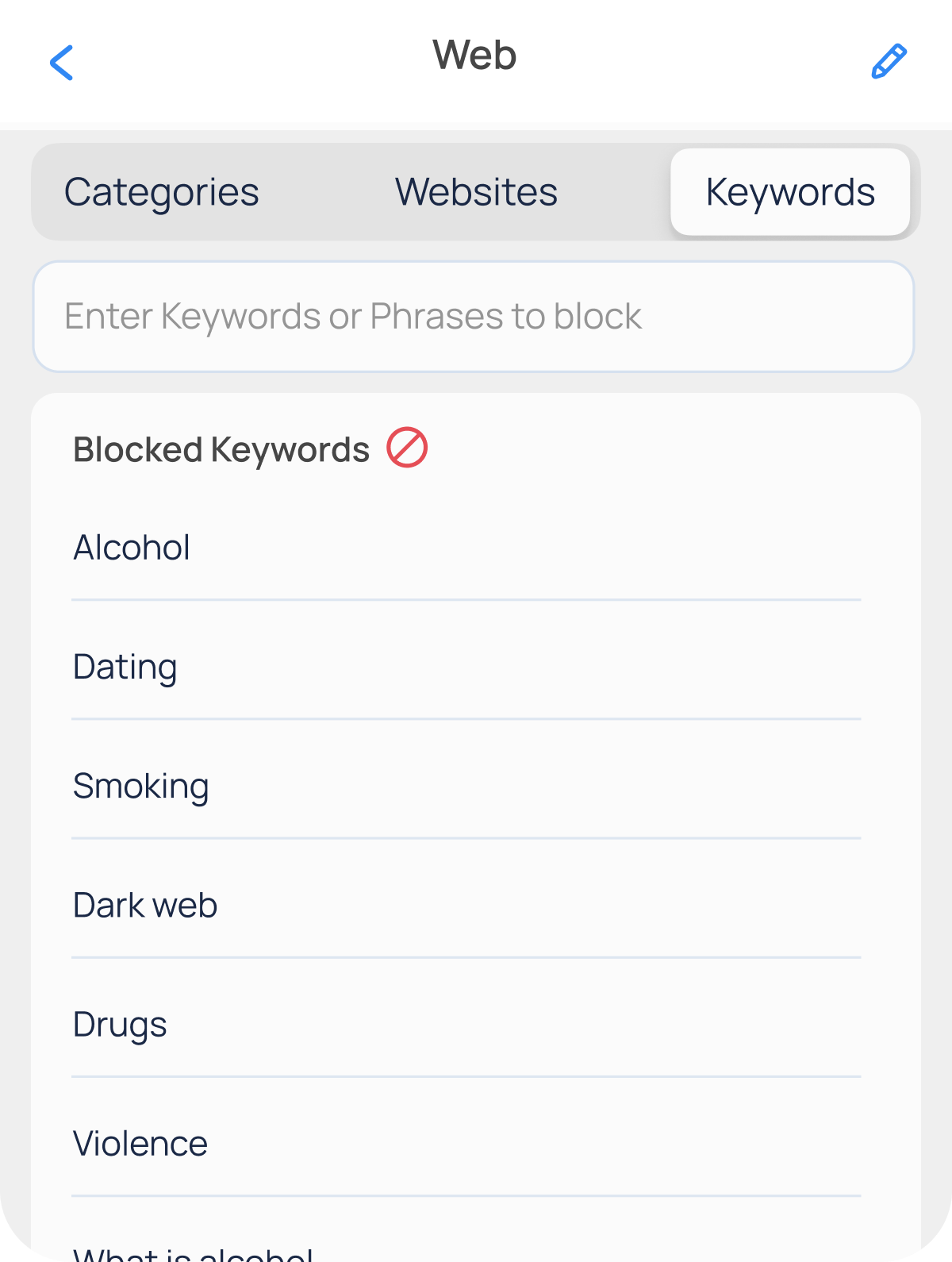Tap the Dating keyword entry
This screenshot has height=1262, width=952.
[125, 667]
